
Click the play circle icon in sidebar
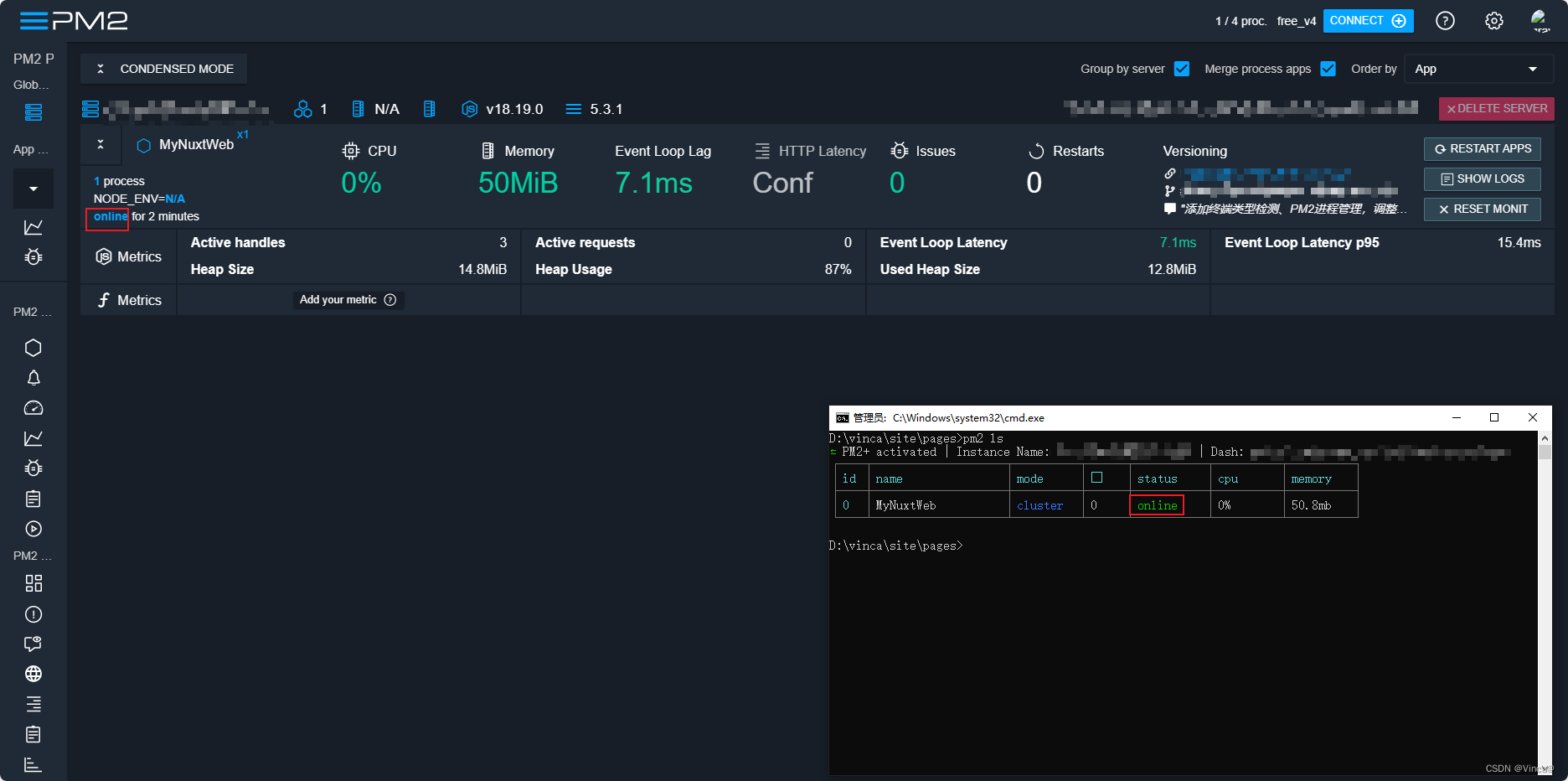(34, 529)
